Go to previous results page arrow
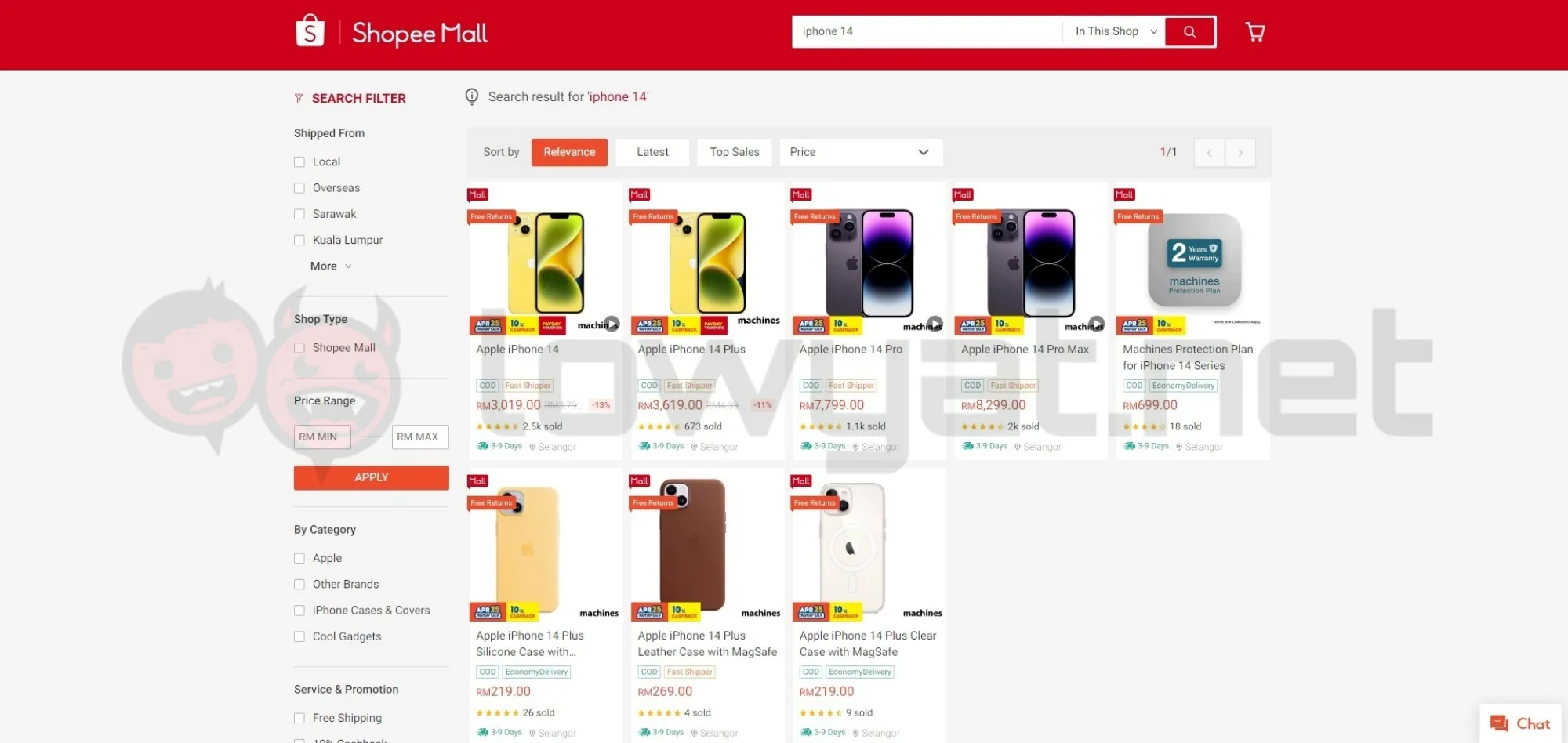This screenshot has width=1568, height=743. (x=1209, y=153)
